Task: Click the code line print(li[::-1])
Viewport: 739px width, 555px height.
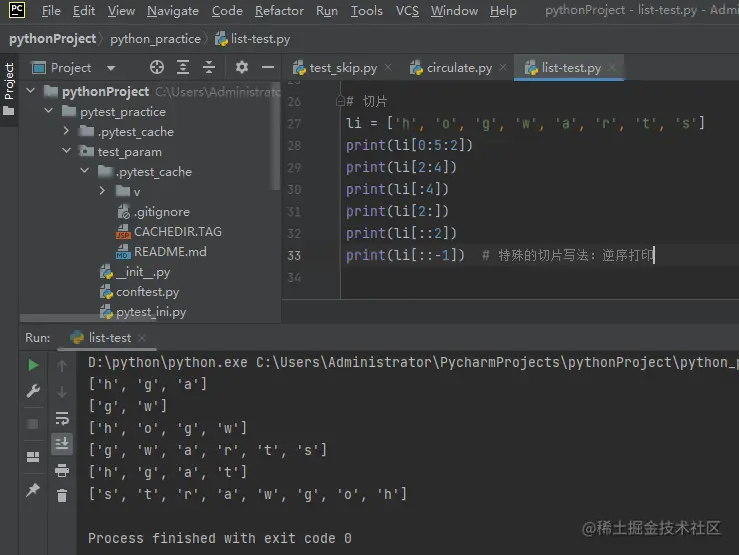Action: tap(405, 255)
